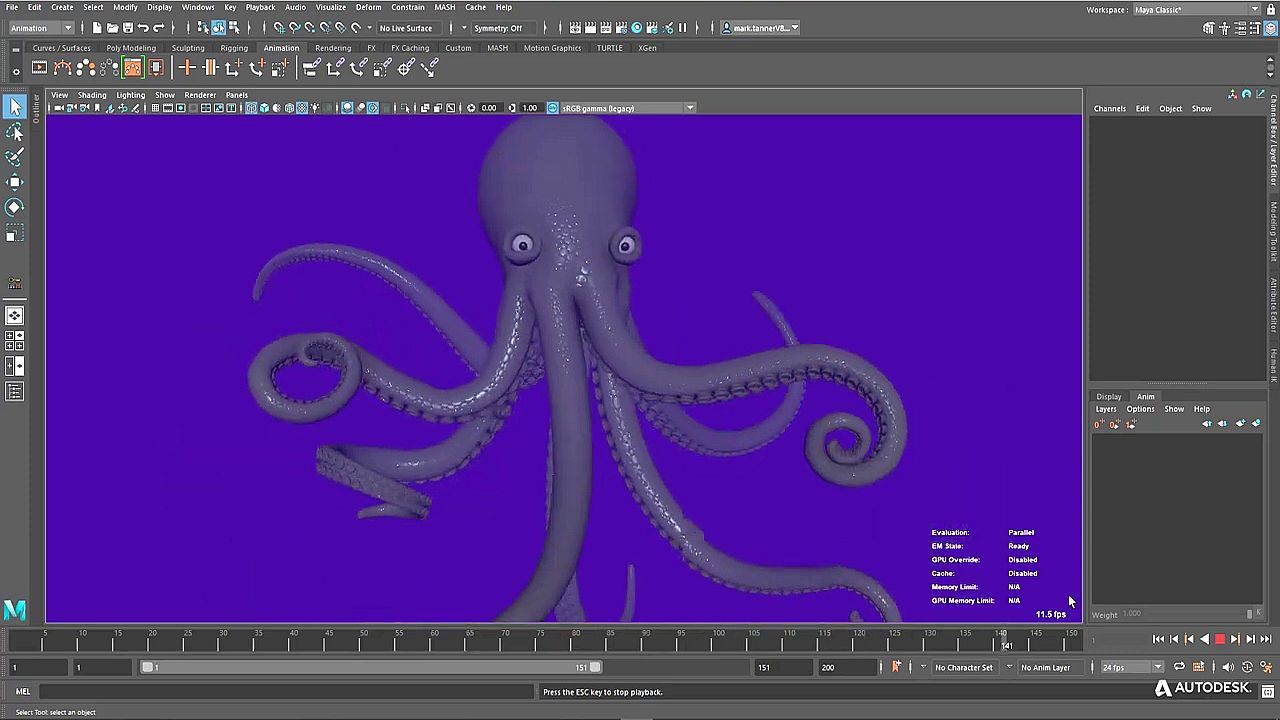Viewport: 1280px width, 720px height.
Task: Open the Deform menu
Action: click(368, 7)
